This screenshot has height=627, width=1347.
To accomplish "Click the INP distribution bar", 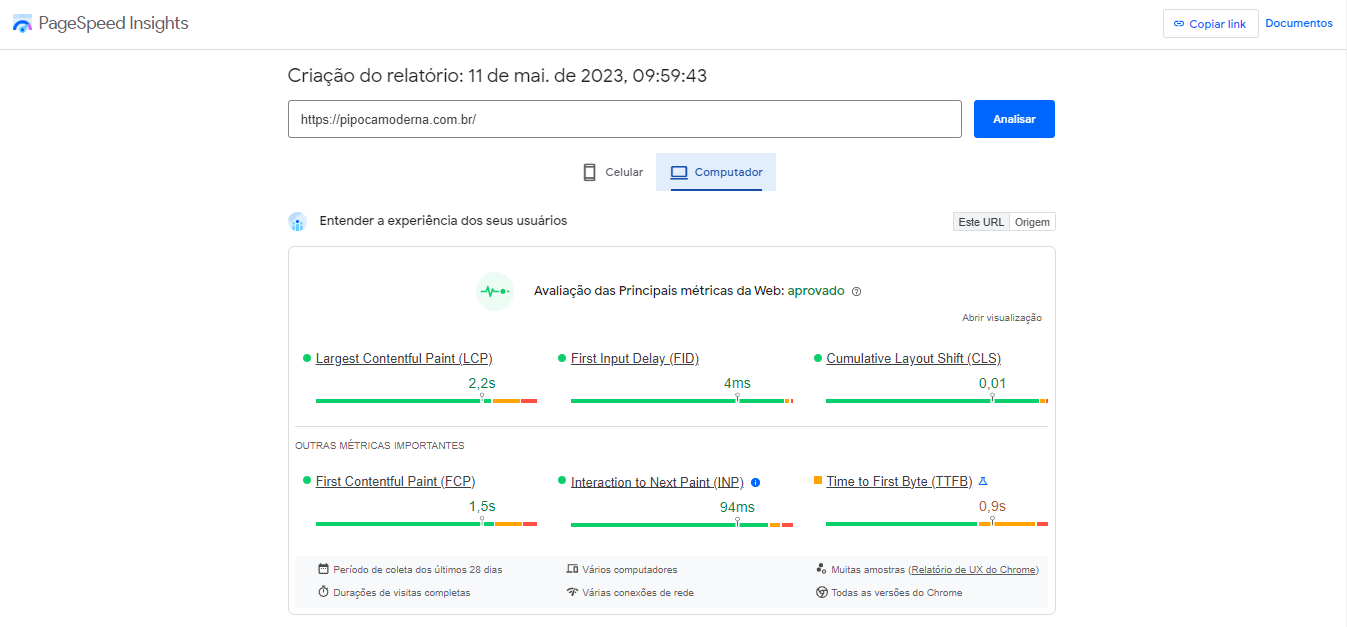I will tap(682, 524).
